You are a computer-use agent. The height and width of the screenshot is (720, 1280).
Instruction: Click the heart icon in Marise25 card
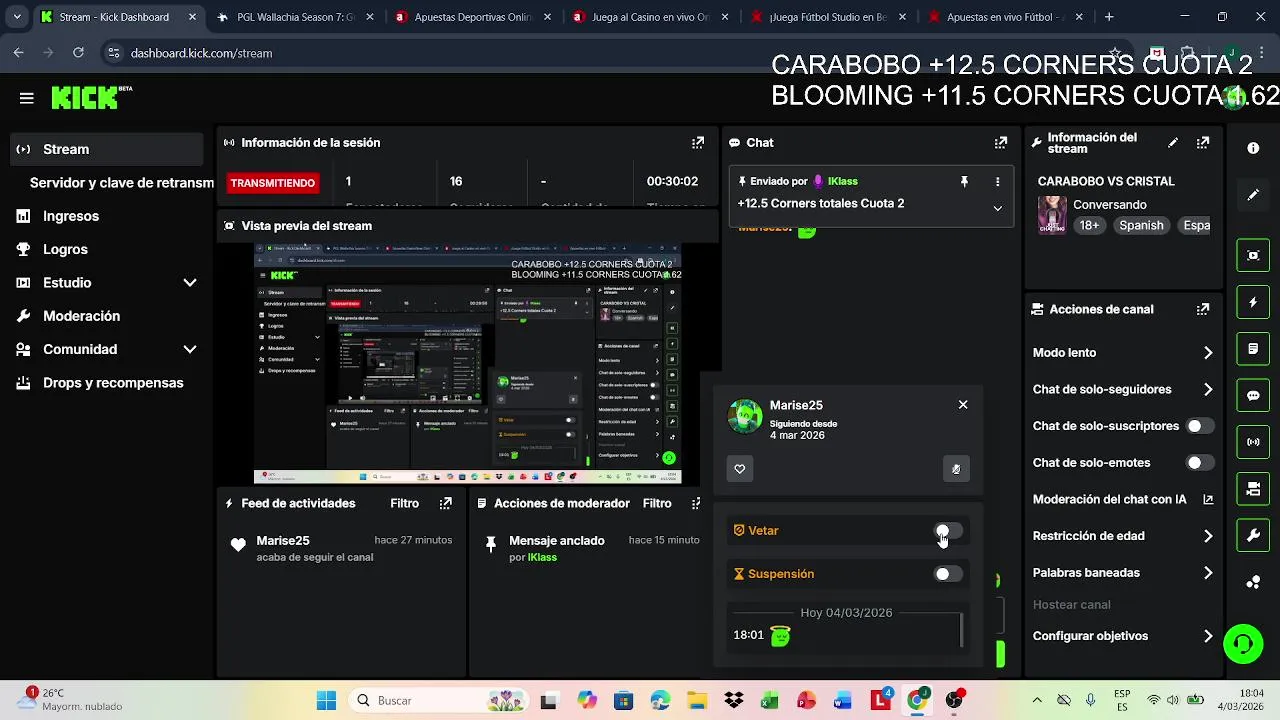click(x=740, y=469)
